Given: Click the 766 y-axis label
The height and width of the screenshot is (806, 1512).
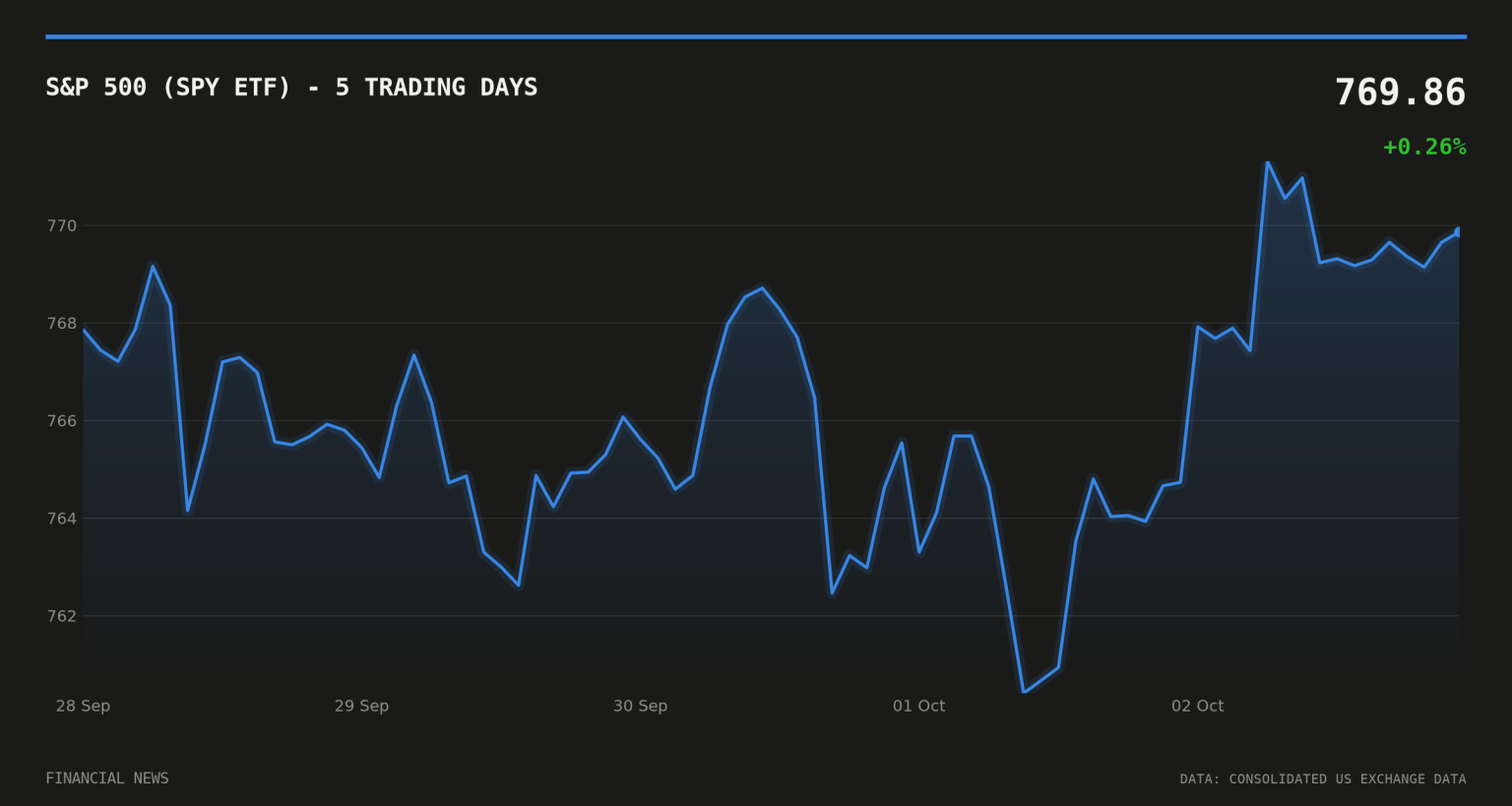Looking at the screenshot, I should pyautogui.click(x=62, y=421).
